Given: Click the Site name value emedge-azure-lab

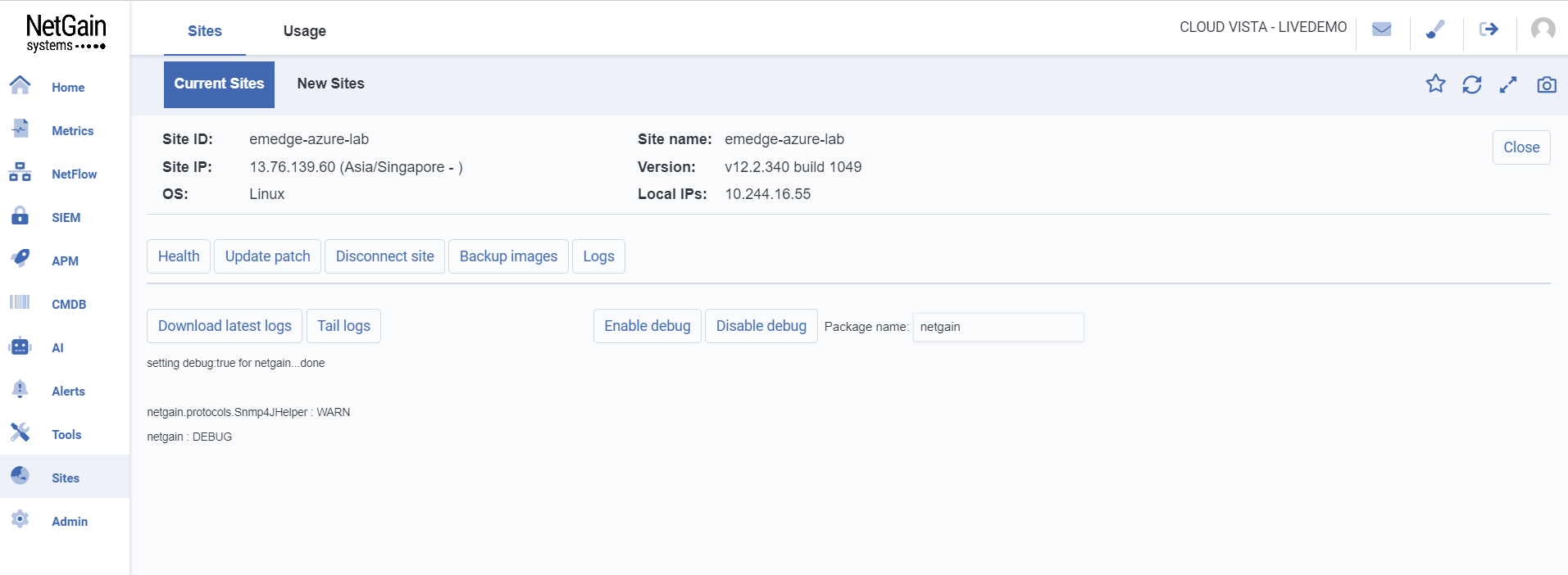Looking at the screenshot, I should 784,139.
